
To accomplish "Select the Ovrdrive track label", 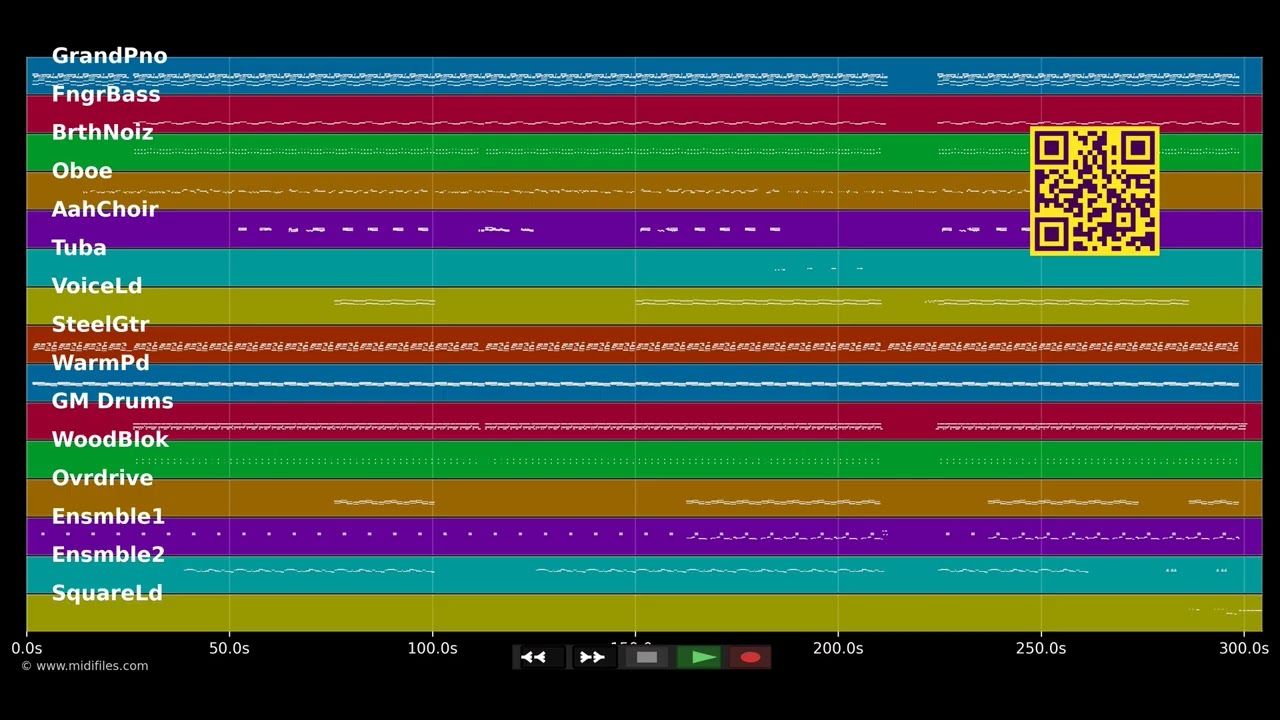I will (102, 478).
